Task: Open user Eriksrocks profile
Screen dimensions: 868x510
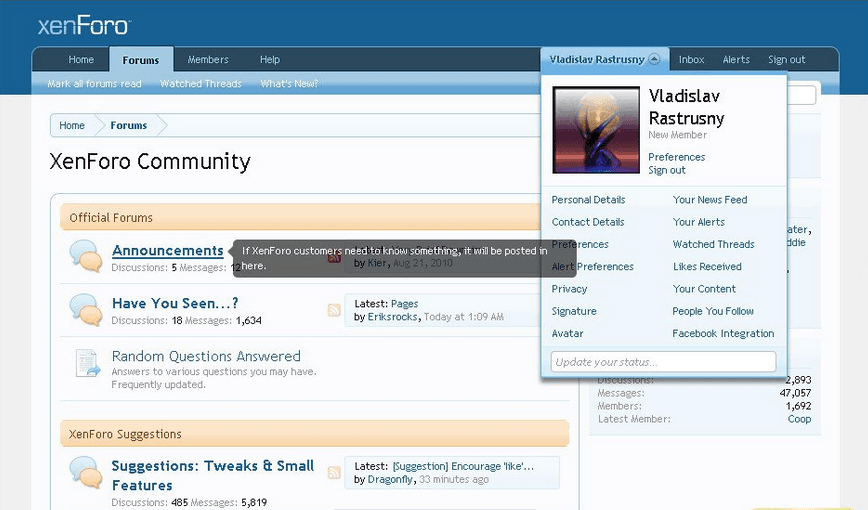Action: click(392, 317)
